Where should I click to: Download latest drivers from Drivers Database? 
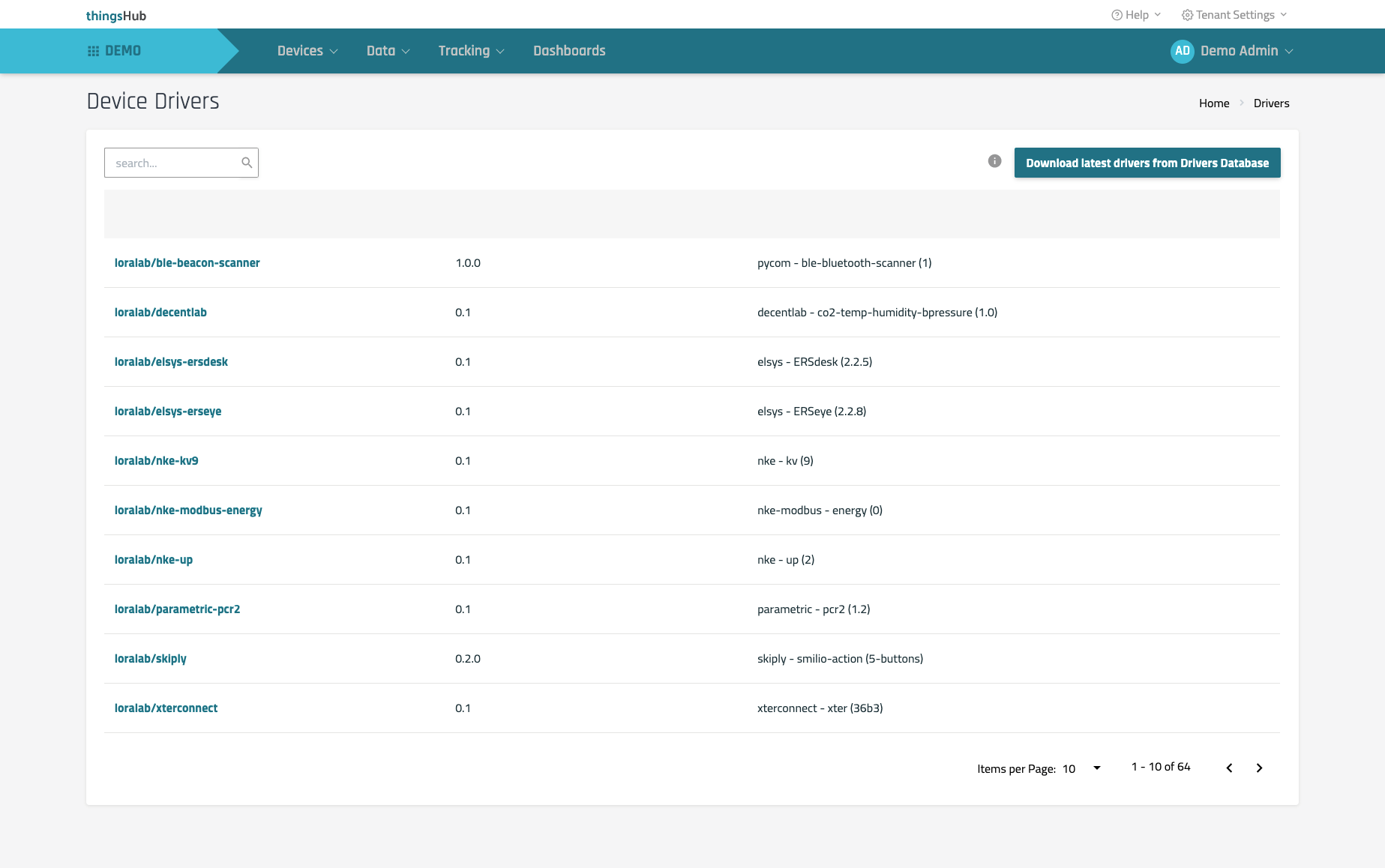click(x=1147, y=163)
